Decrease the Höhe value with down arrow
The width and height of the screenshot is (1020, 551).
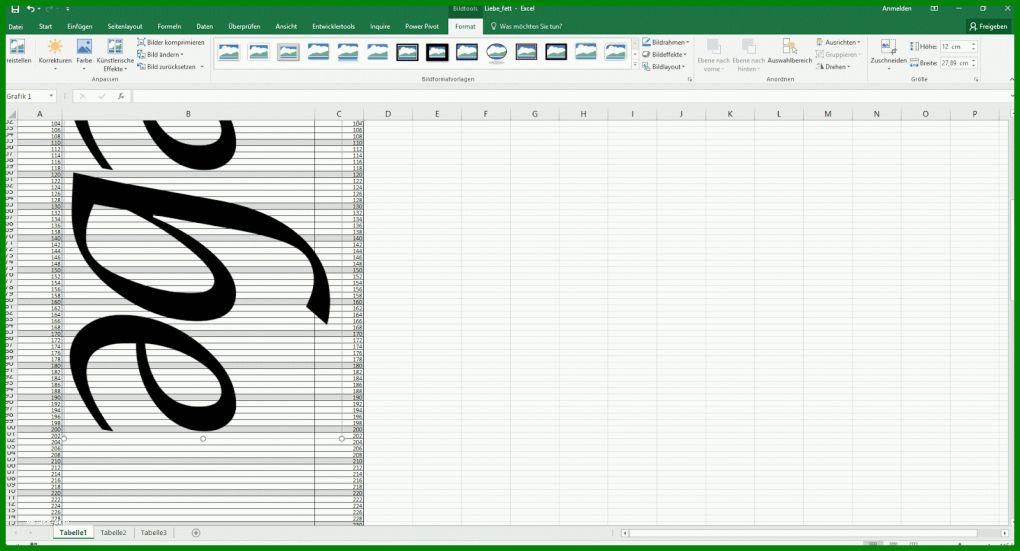[974, 49]
